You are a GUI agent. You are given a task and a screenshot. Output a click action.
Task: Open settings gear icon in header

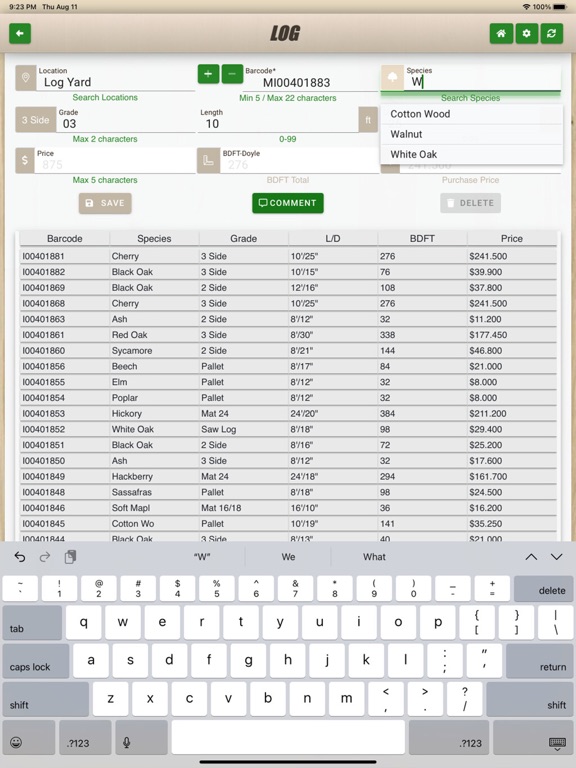click(x=527, y=33)
